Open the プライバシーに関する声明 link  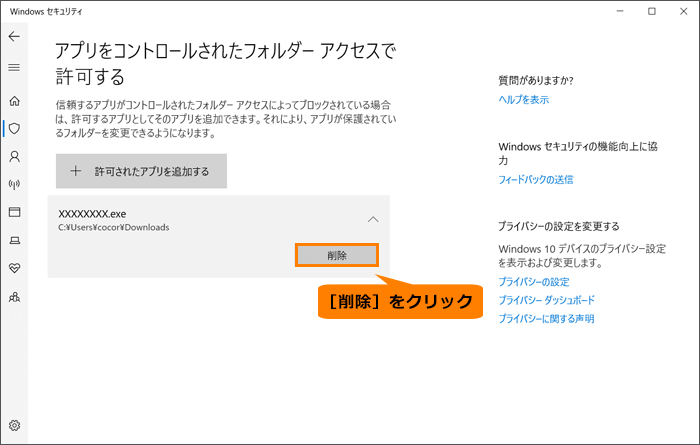click(x=546, y=319)
